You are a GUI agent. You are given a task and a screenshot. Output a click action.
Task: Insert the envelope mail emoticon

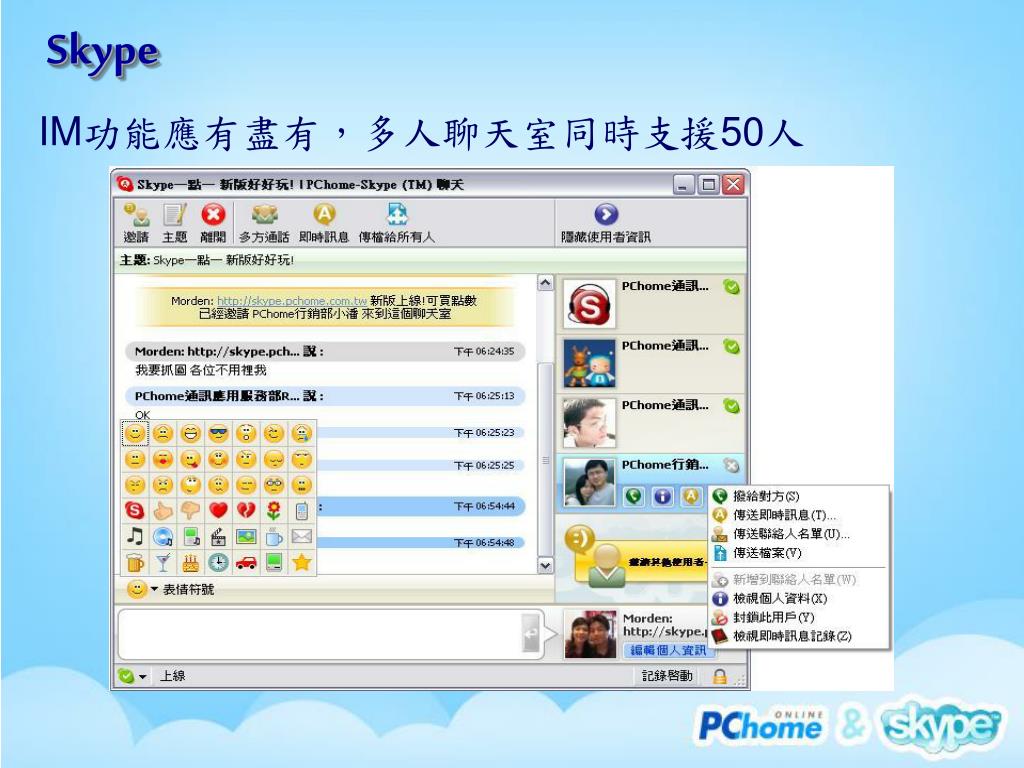point(301,537)
